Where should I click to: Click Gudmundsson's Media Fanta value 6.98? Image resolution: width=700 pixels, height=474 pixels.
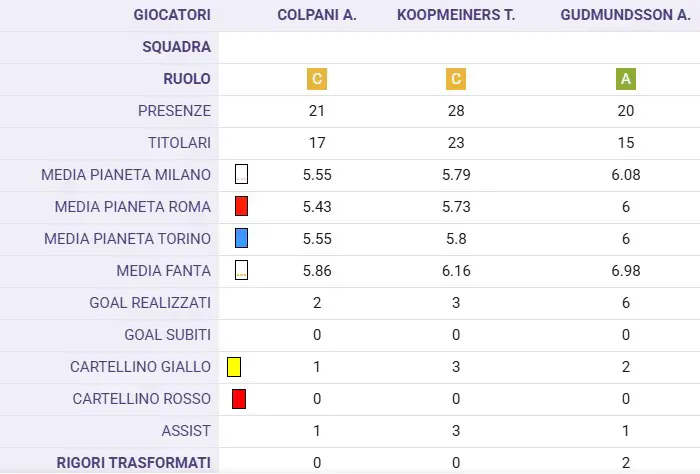point(626,271)
